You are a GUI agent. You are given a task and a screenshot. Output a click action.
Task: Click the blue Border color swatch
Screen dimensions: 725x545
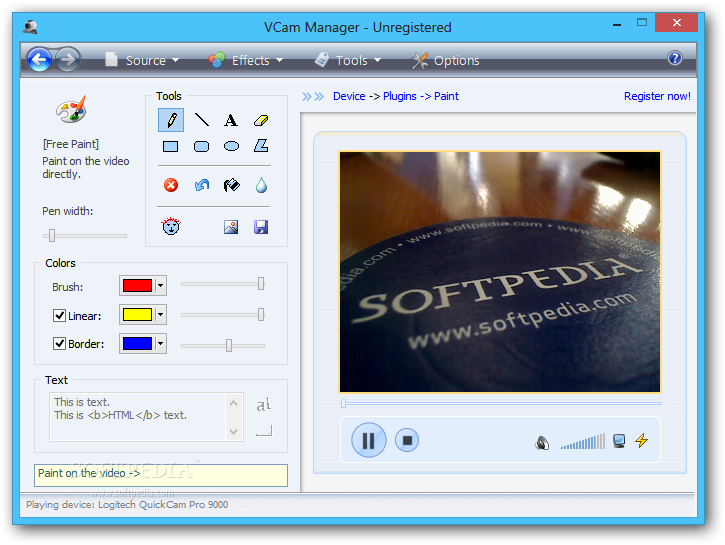pos(137,343)
